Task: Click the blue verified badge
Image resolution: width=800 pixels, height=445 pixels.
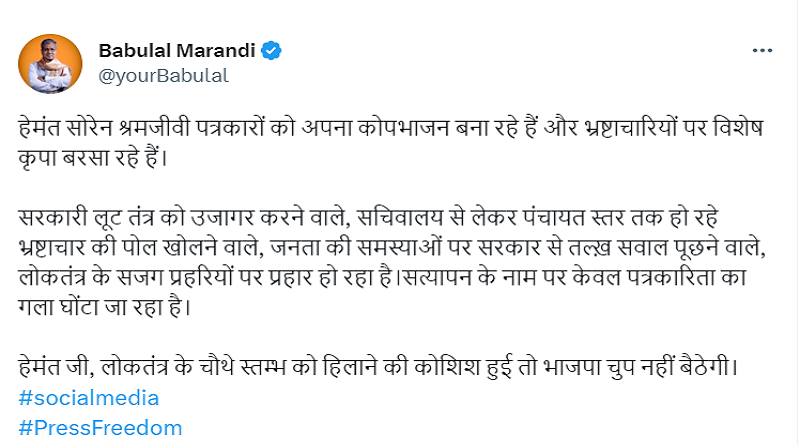Action: pyautogui.click(x=270, y=50)
